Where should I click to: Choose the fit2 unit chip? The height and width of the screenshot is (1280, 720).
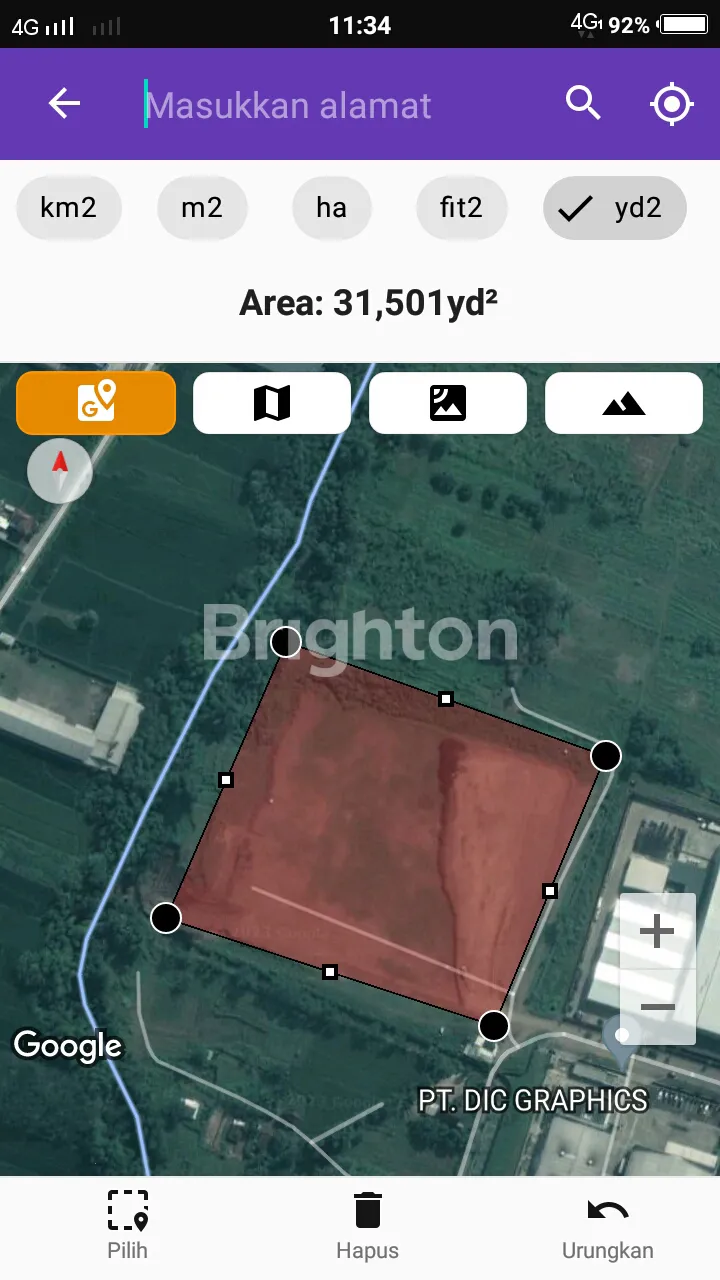461,208
